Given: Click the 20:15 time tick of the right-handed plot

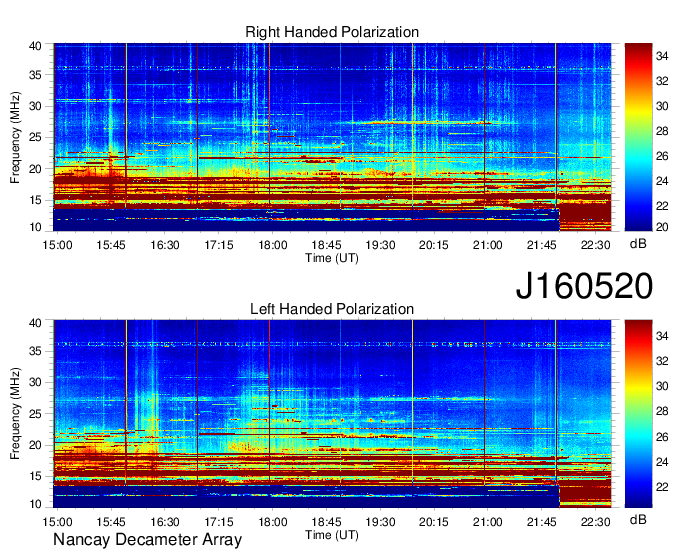Looking at the screenshot, I should [434, 245].
